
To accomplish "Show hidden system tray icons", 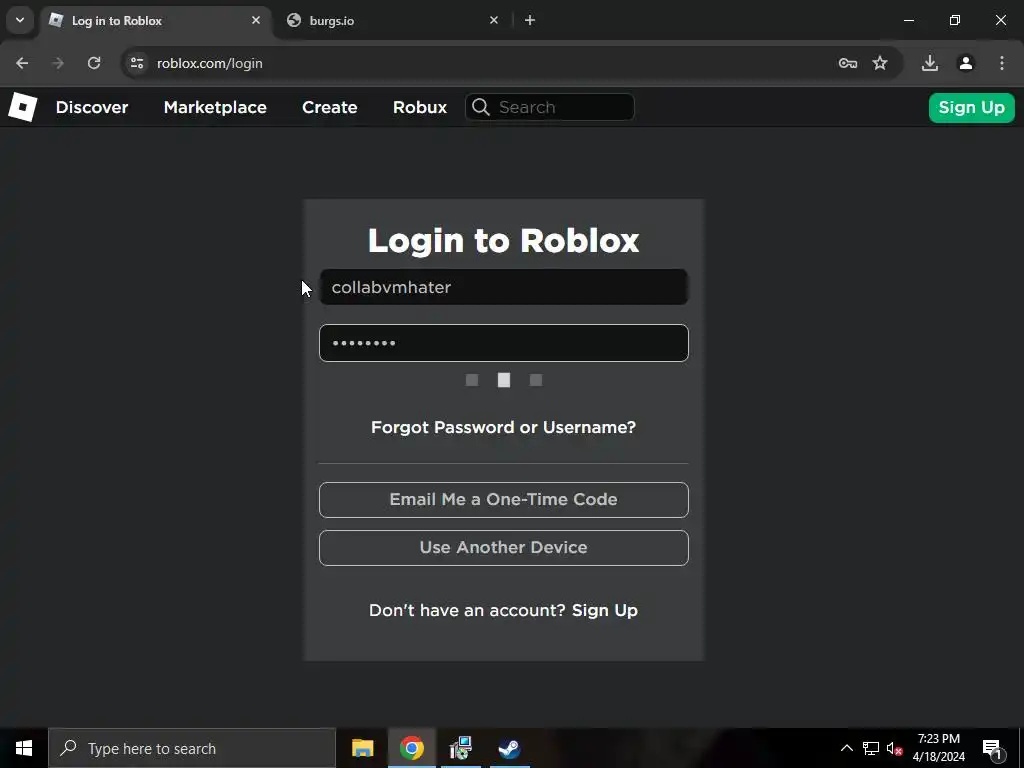I will point(846,748).
